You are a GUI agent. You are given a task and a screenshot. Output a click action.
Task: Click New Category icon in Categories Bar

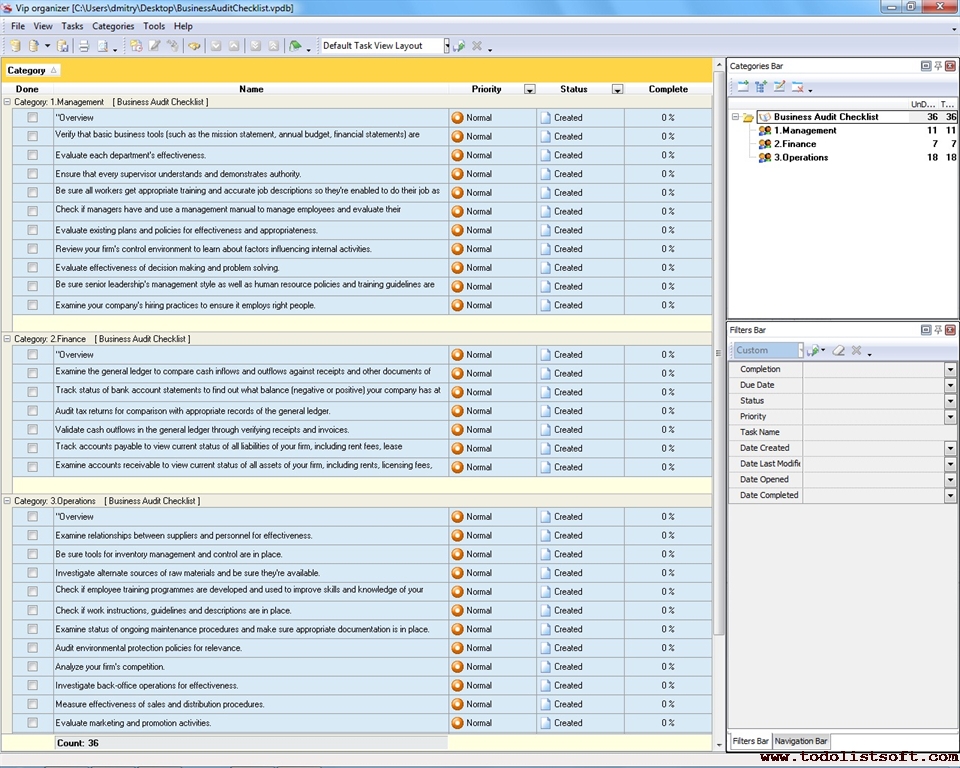[x=743, y=87]
